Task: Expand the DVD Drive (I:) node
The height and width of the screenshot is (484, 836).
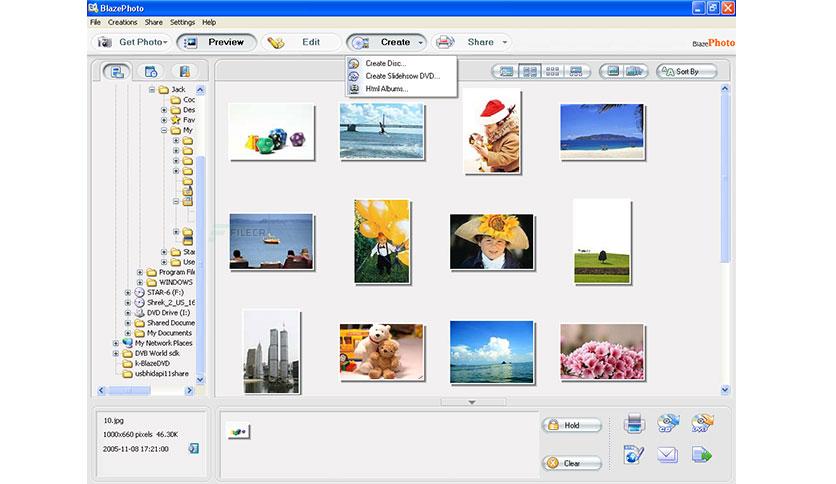Action: tap(128, 313)
